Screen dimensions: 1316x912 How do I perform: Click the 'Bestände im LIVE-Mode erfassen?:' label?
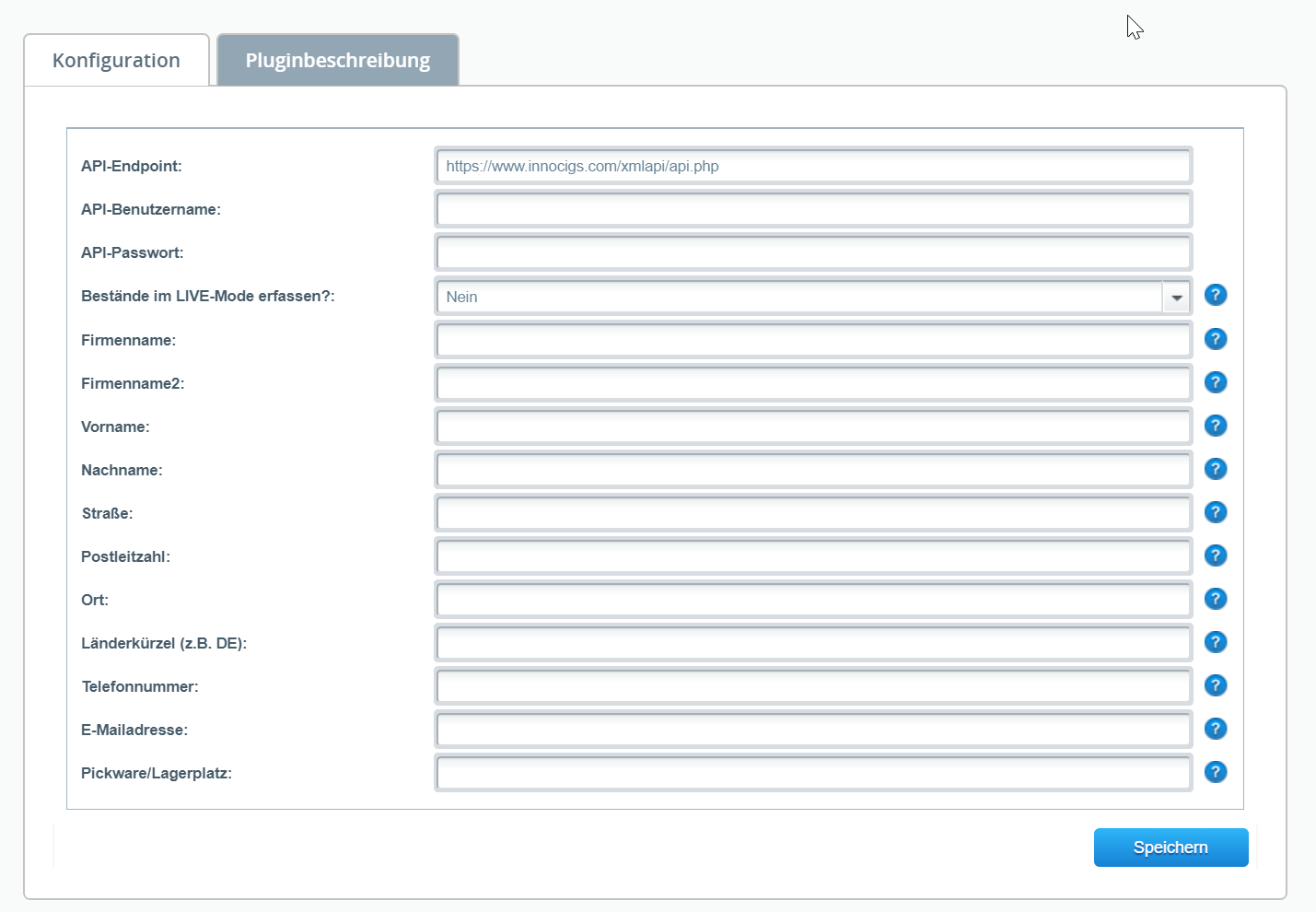point(208,296)
